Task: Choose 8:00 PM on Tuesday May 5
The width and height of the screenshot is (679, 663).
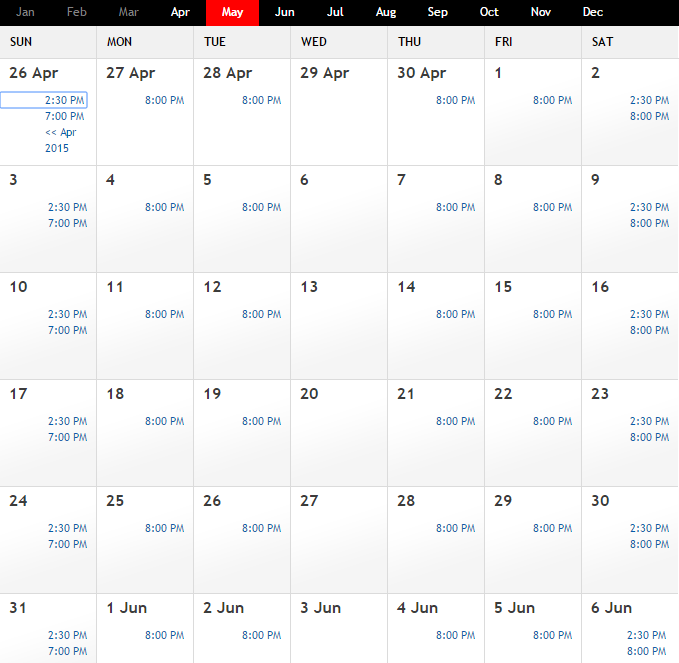Action: click(262, 207)
